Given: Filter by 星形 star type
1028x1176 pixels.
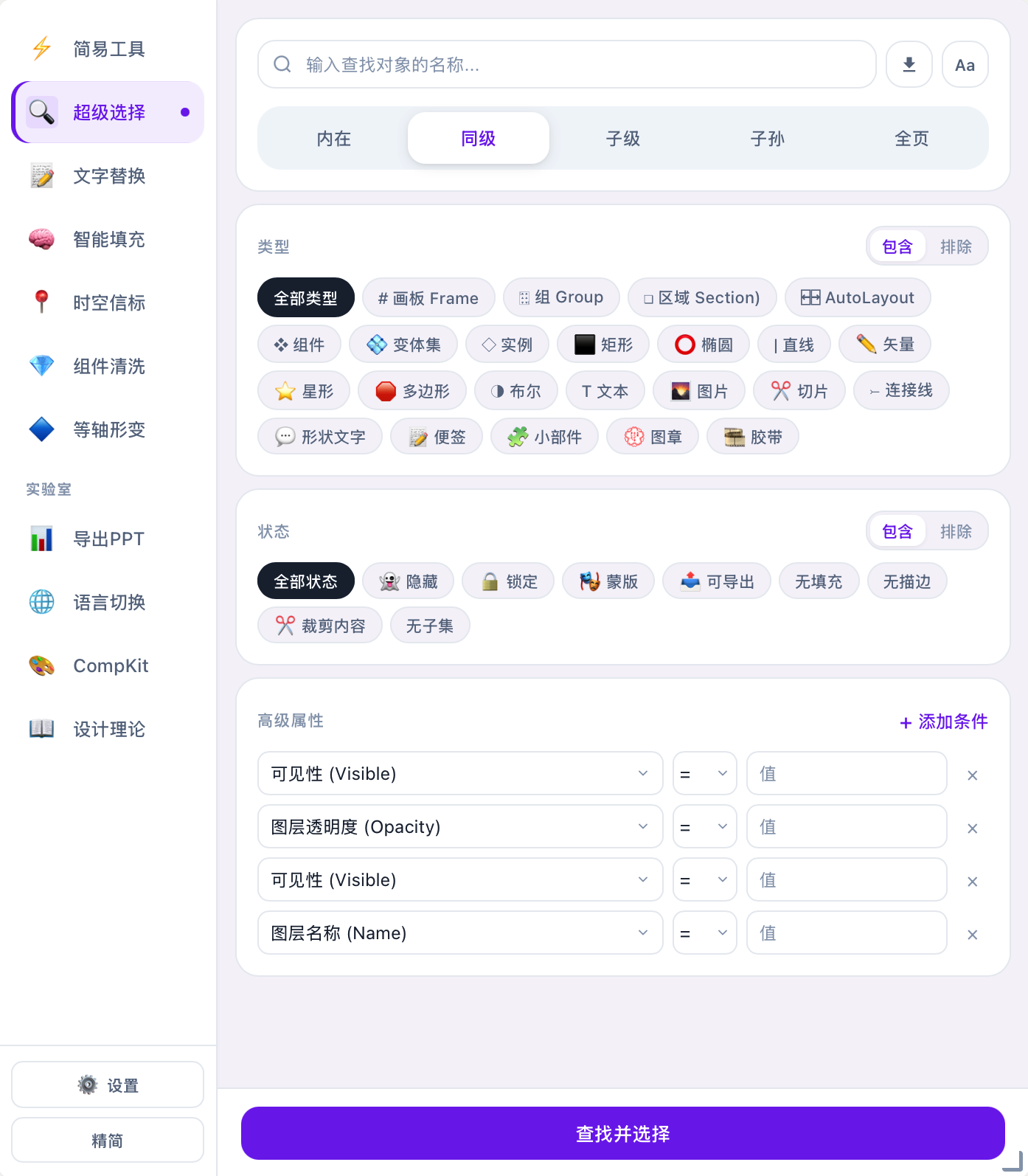Looking at the screenshot, I should click(x=304, y=391).
